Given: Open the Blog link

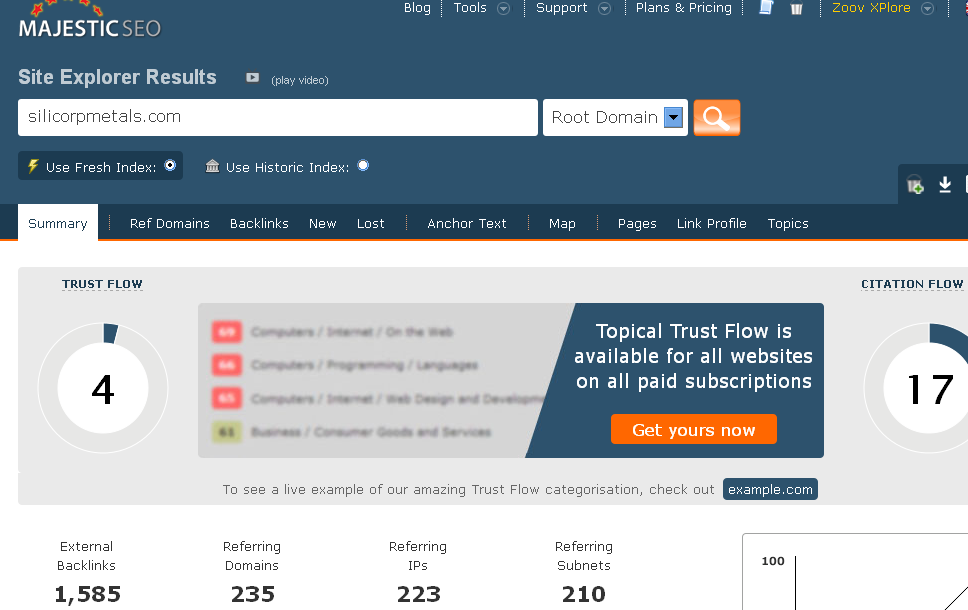Looking at the screenshot, I should 417,7.
